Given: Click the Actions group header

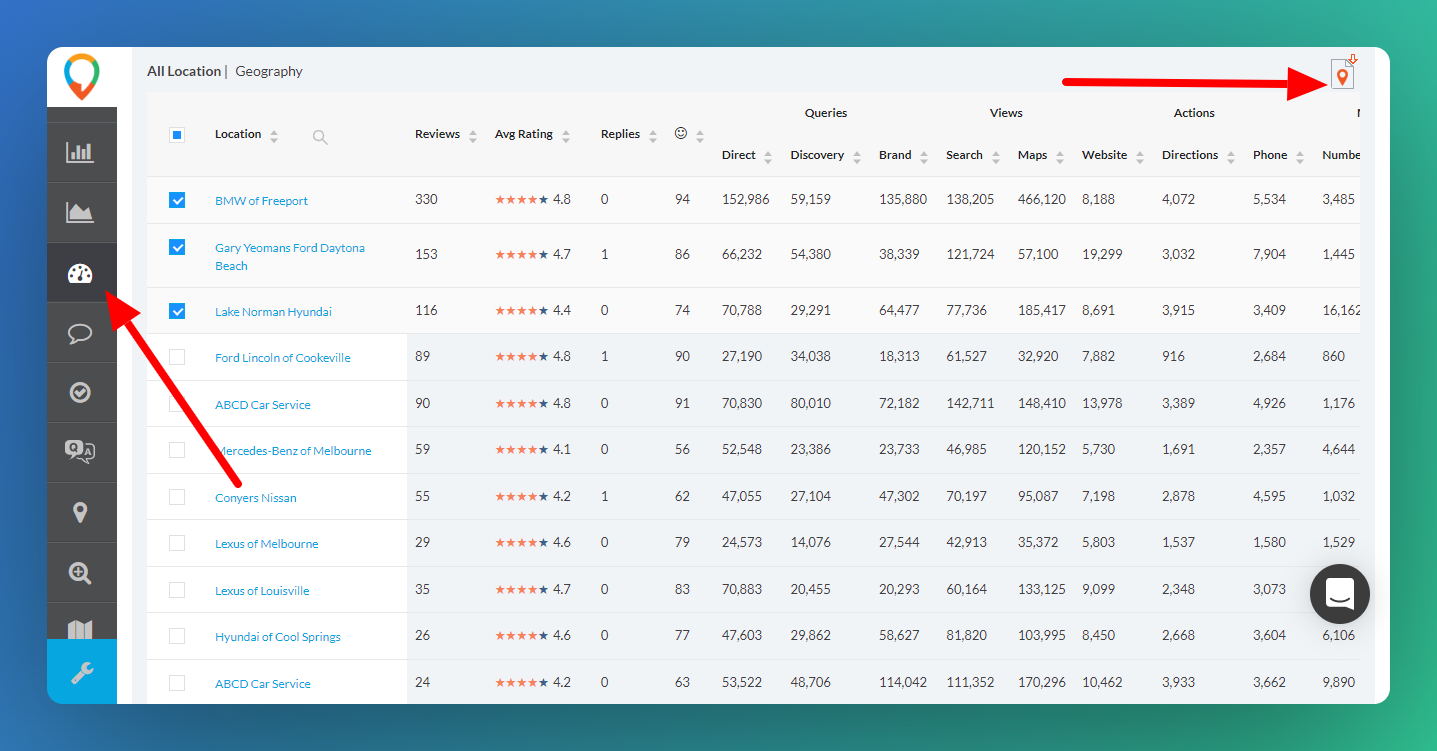Looking at the screenshot, I should pyautogui.click(x=1194, y=113).
